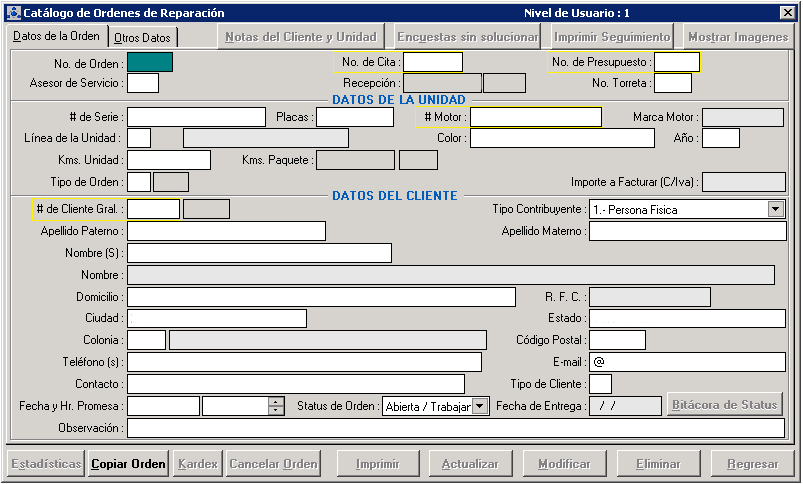Focus the No. de Cita input field

pyautogui.click(x=432, y=62)
